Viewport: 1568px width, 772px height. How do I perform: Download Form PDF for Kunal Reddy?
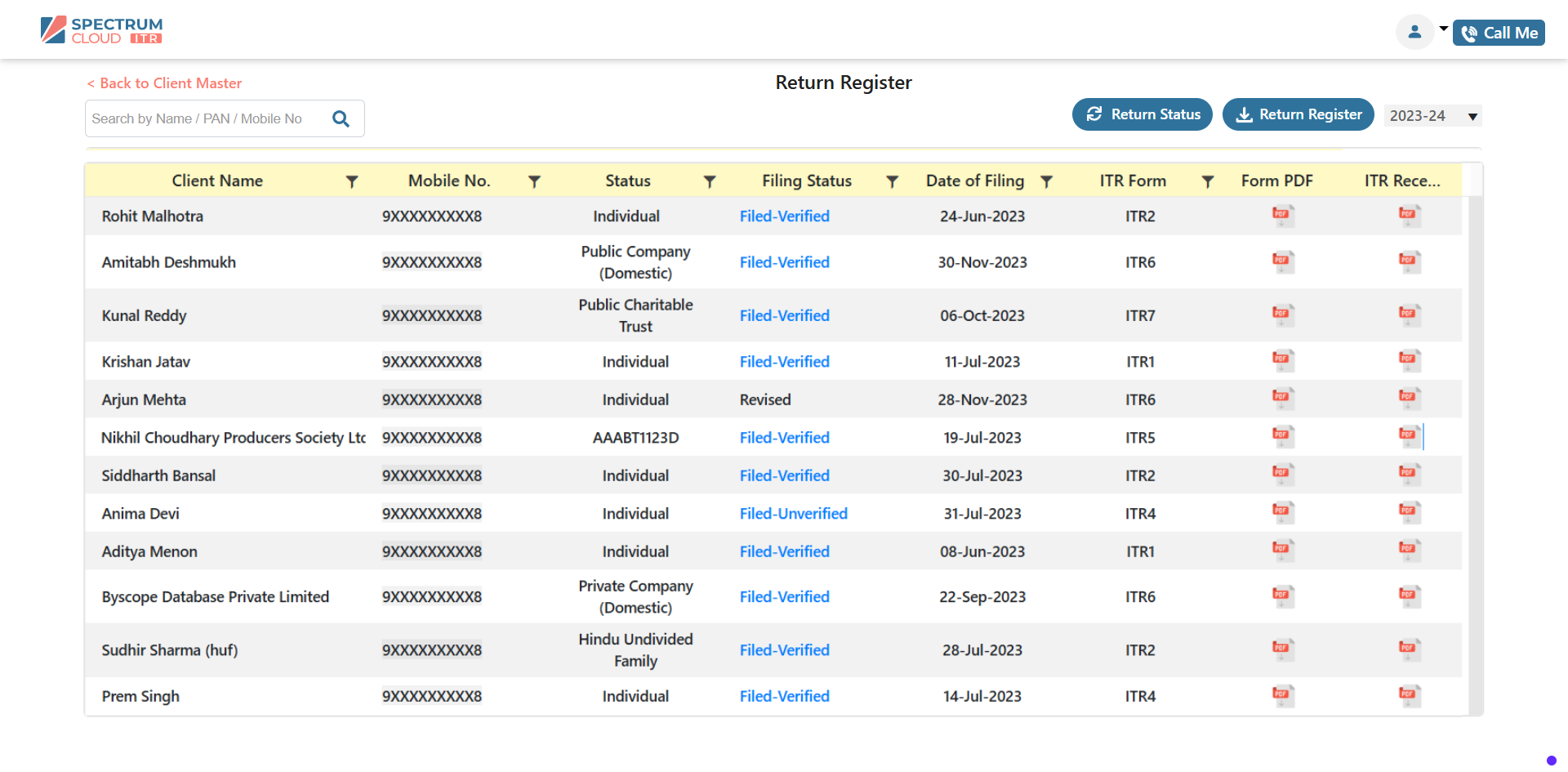coord(1282,315)
